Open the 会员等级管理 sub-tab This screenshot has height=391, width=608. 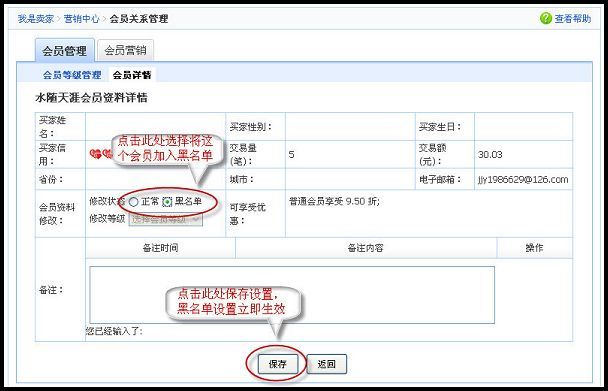pyautogui.click(x=72, y=75)
